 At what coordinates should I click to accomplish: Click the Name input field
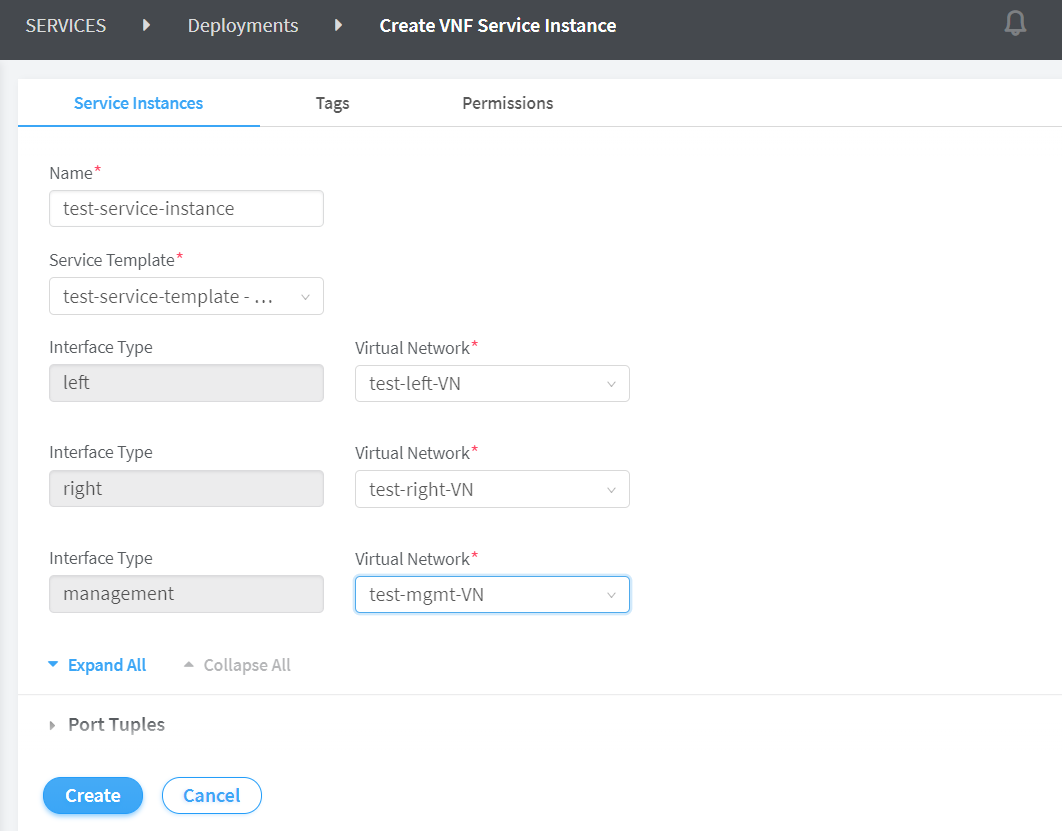(x=186, y=209)
